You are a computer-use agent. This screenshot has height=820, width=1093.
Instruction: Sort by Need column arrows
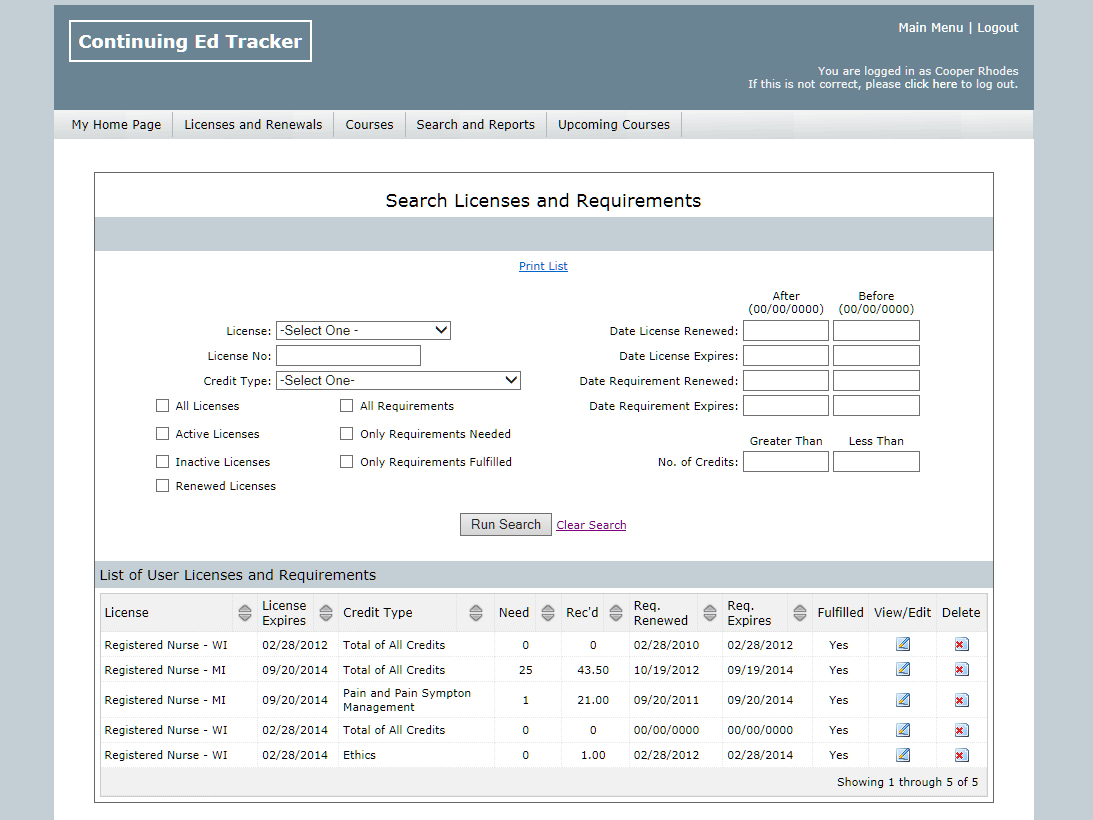[547, 613]
